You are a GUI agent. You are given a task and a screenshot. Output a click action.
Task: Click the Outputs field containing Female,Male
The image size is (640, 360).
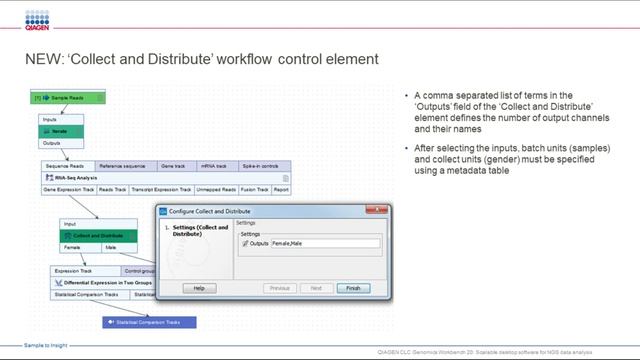325,243
